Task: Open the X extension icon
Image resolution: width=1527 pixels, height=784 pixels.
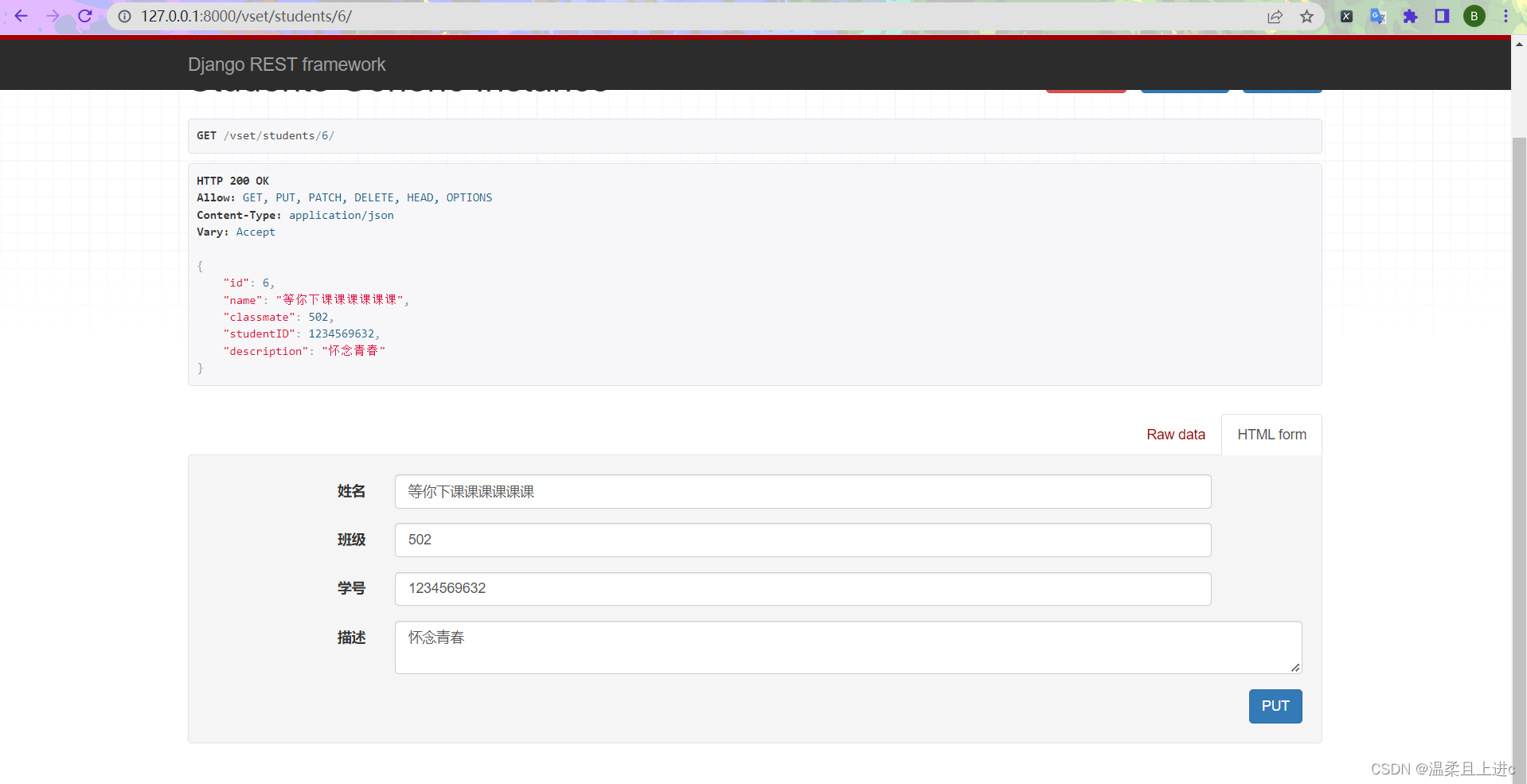Action: pos(1346,16)
